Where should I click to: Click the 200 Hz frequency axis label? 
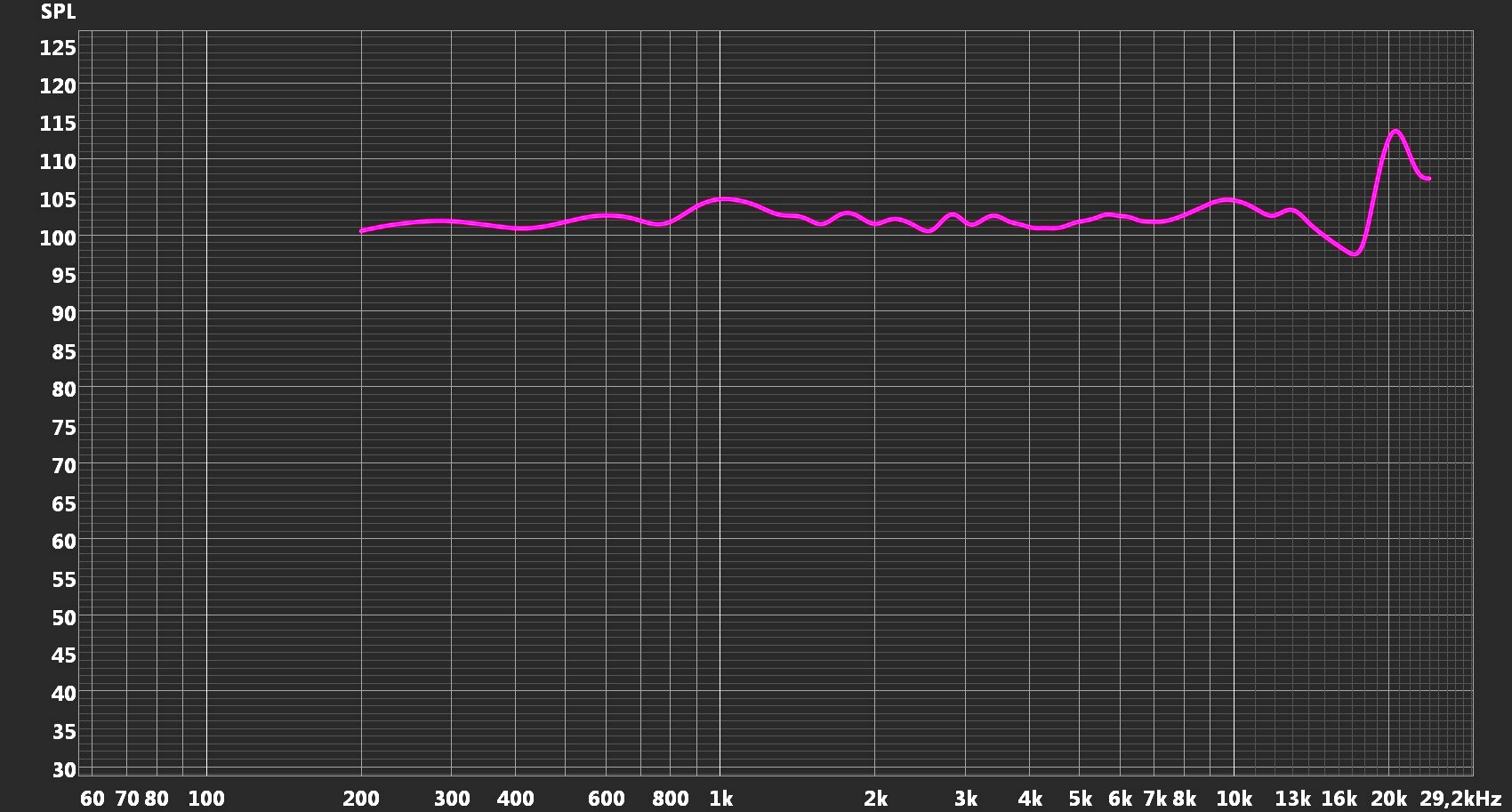(x=361, y=799)
